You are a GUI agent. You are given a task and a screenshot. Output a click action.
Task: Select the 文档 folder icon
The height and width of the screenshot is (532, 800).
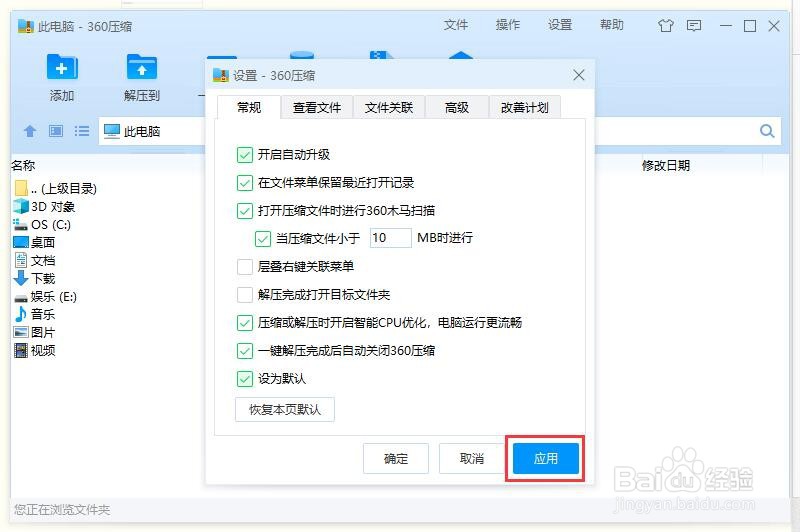pyautogui.click(x=21, y=260)
